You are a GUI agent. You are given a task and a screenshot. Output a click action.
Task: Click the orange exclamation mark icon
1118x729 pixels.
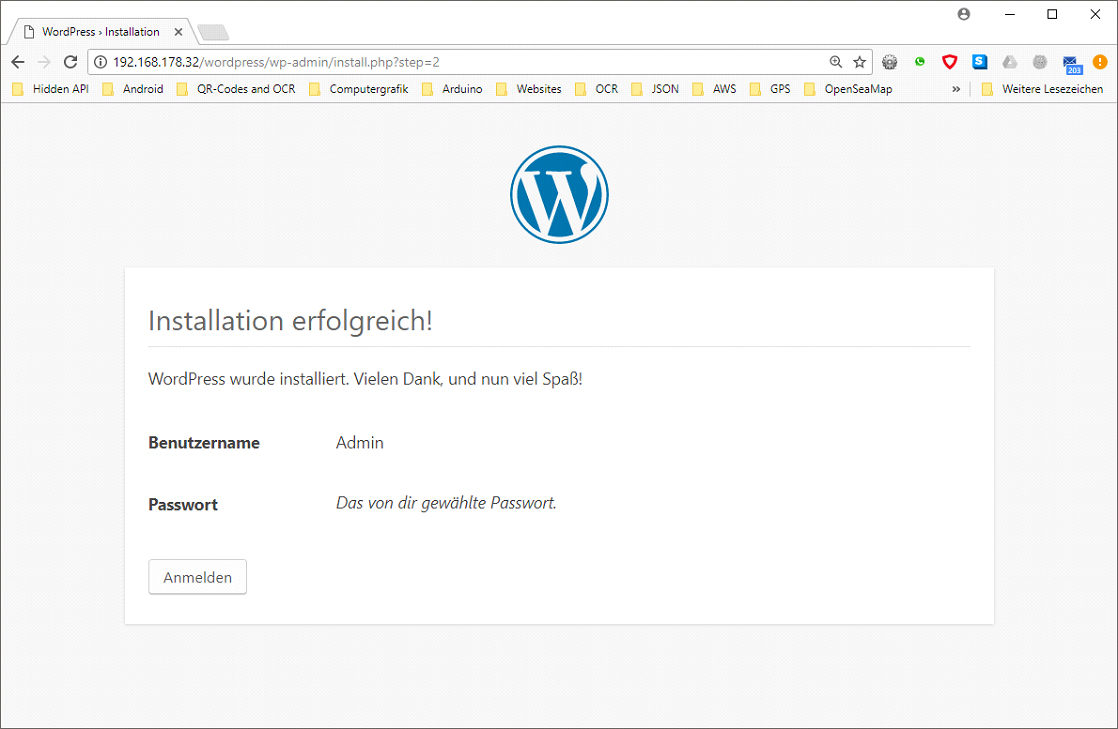pyautogui.click(x=1100, y=62)
